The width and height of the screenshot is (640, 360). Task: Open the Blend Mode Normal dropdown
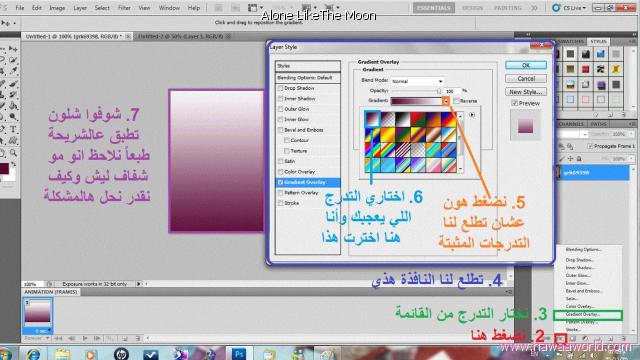tap(417, 81)
